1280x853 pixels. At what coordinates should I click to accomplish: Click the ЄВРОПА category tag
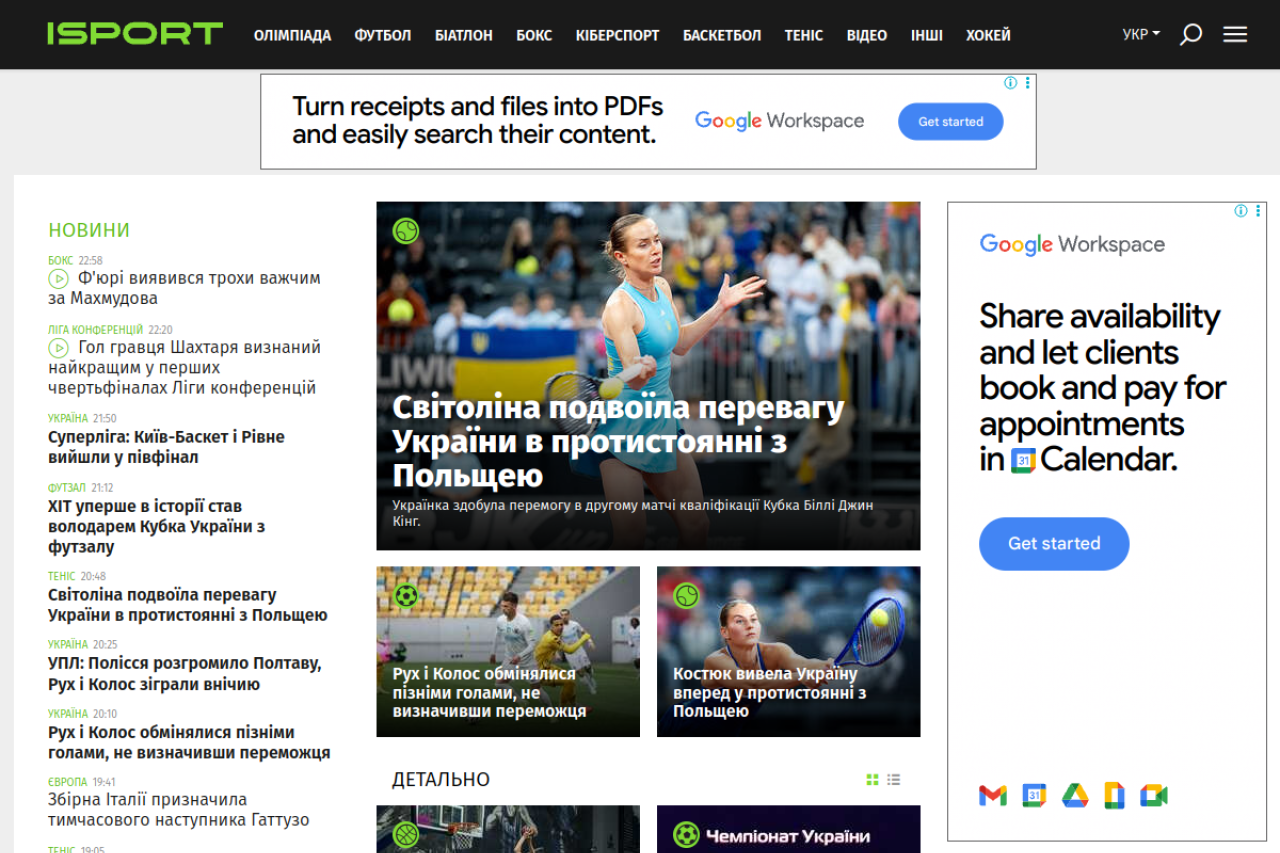point(68,782)
